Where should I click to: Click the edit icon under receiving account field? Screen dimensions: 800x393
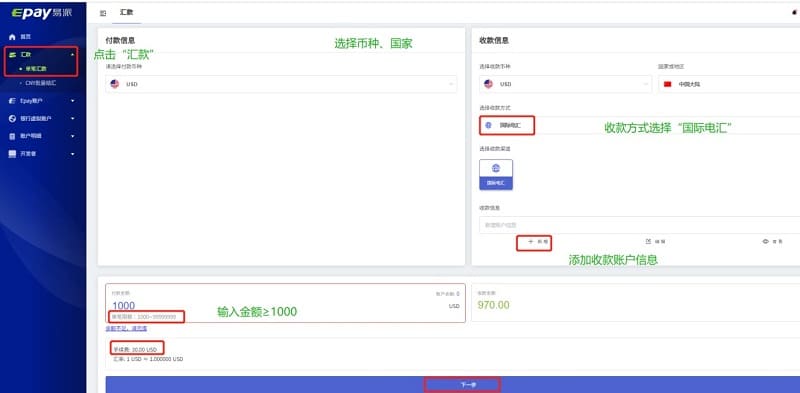click(648, 241)
